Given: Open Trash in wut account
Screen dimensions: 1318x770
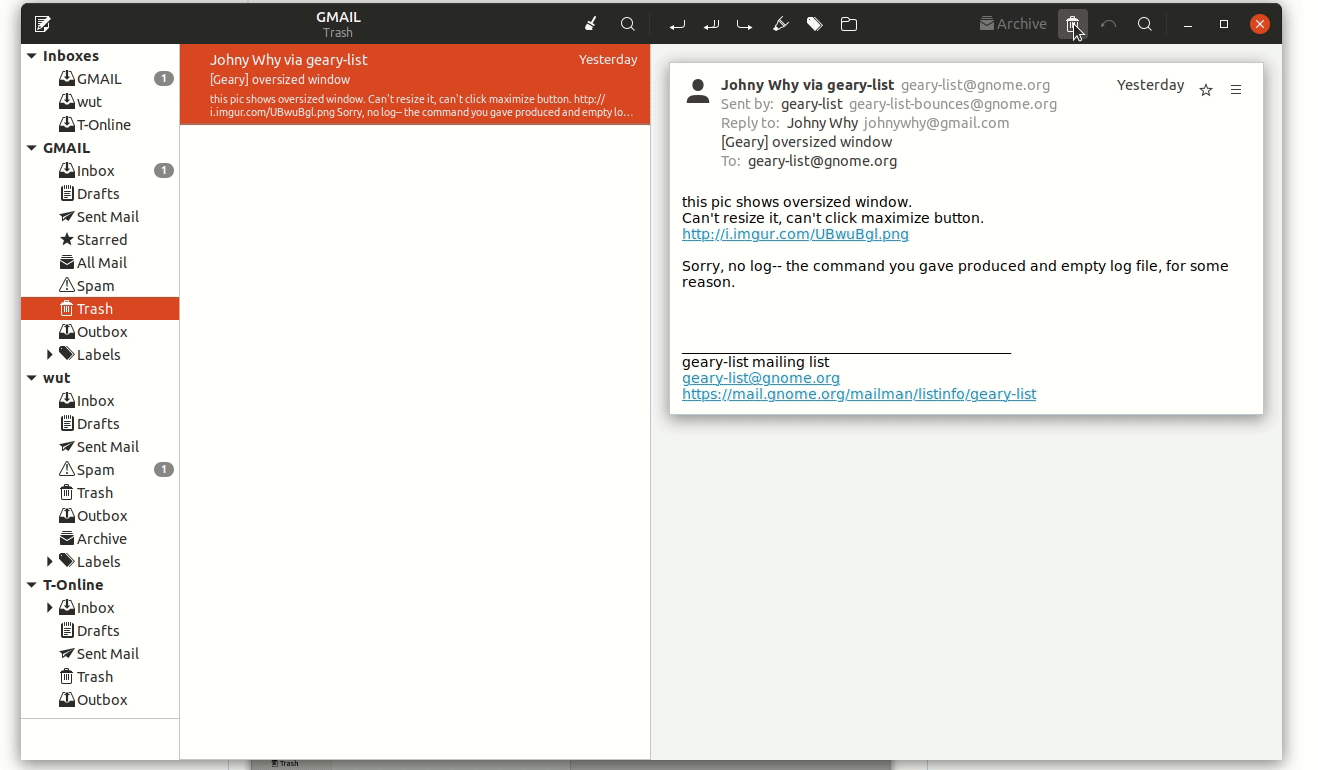Looking at the screenshot, I should [x=100, y=493].
